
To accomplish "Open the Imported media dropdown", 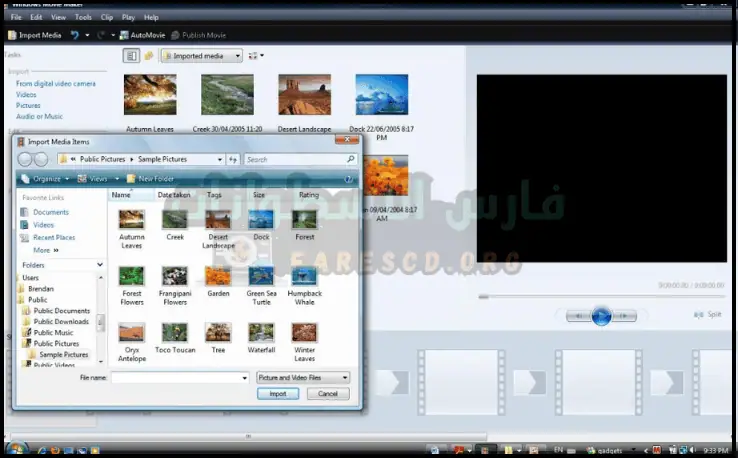I will 201,56.
